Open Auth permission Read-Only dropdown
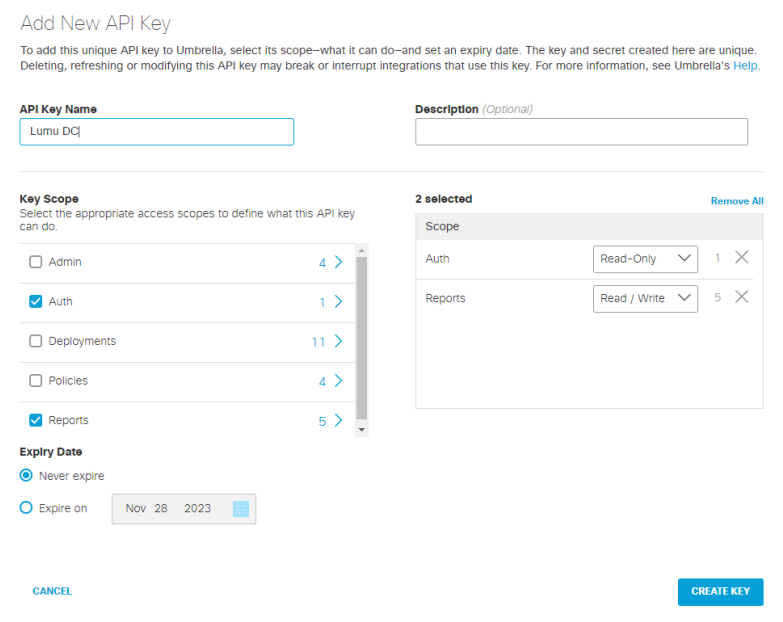The width and height of the screenshot is (783, 622). coord(645,258)
